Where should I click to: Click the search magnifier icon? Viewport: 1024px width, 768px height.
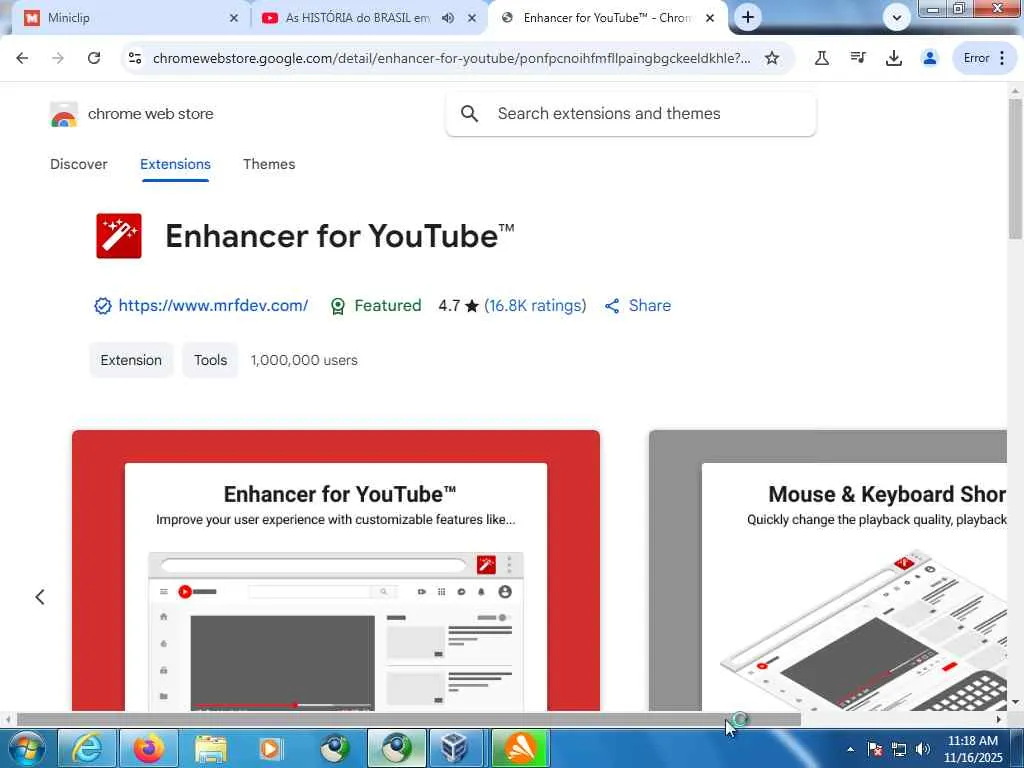(x=470, y=114)
